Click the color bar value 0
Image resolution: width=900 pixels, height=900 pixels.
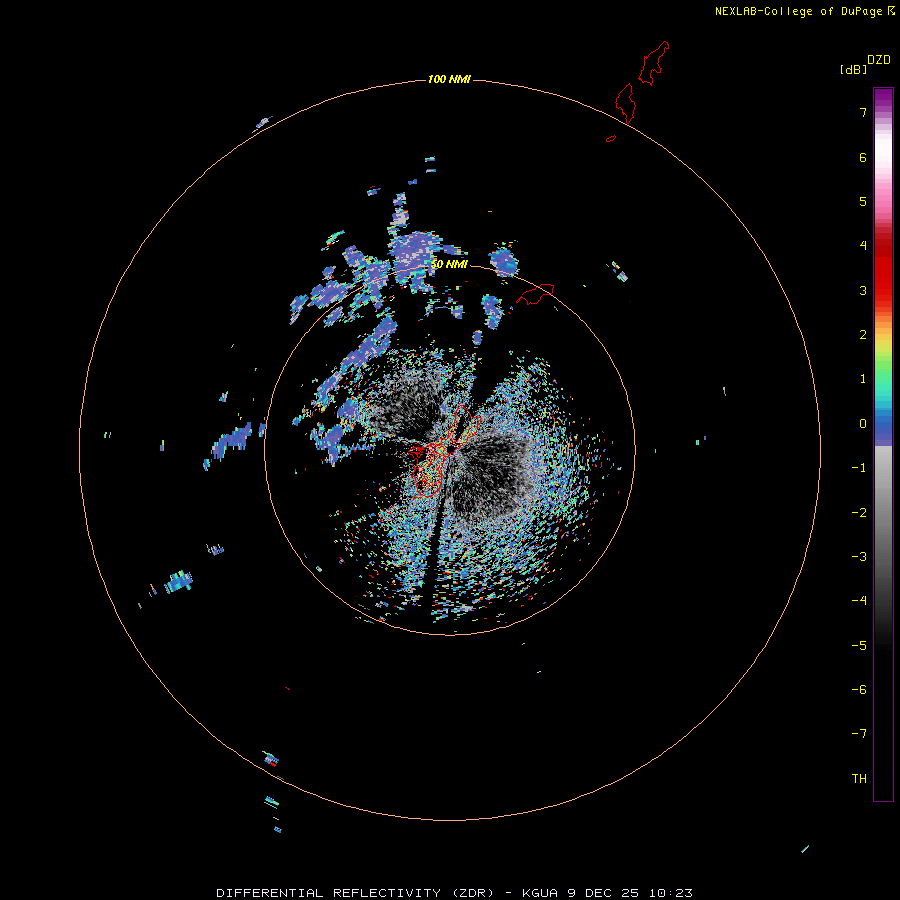pos(863,424)
